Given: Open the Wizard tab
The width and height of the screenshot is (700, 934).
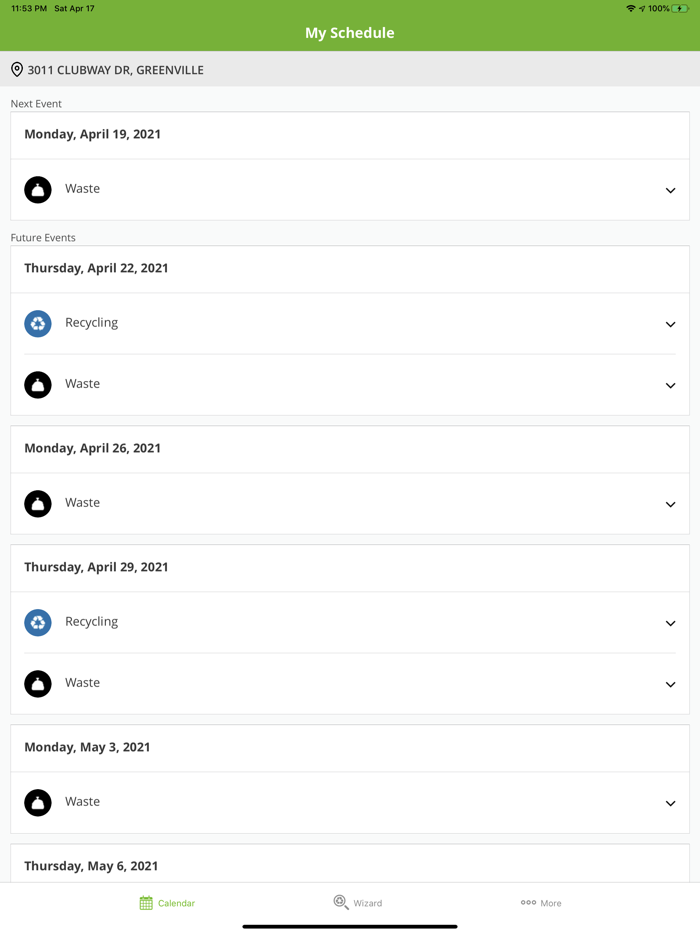Looking at the screenshot, I should point(358,903).
